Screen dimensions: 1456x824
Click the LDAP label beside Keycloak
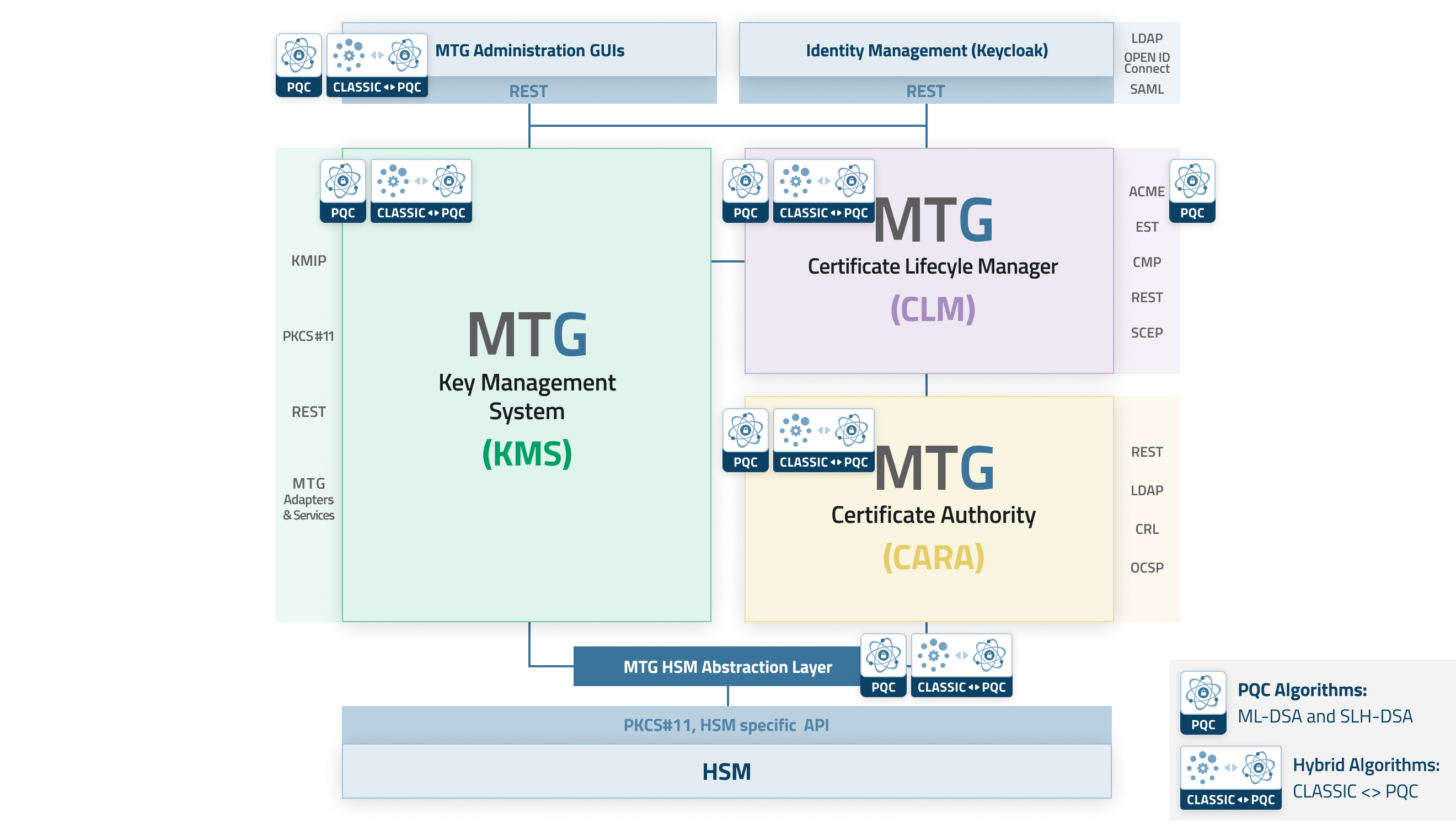(1147, 39)
